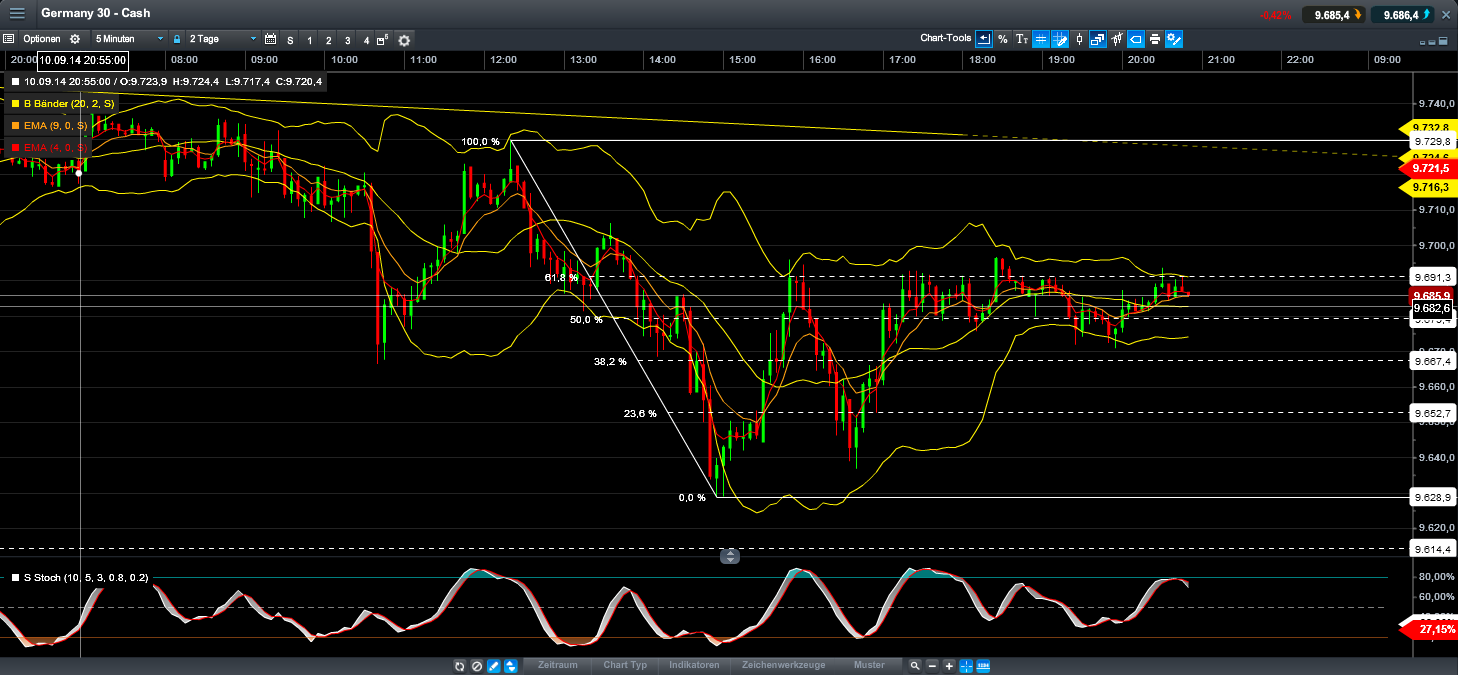Select the text annotation tool
The width and height of the screenshot is (1458, 675).
coord(1021,39)
